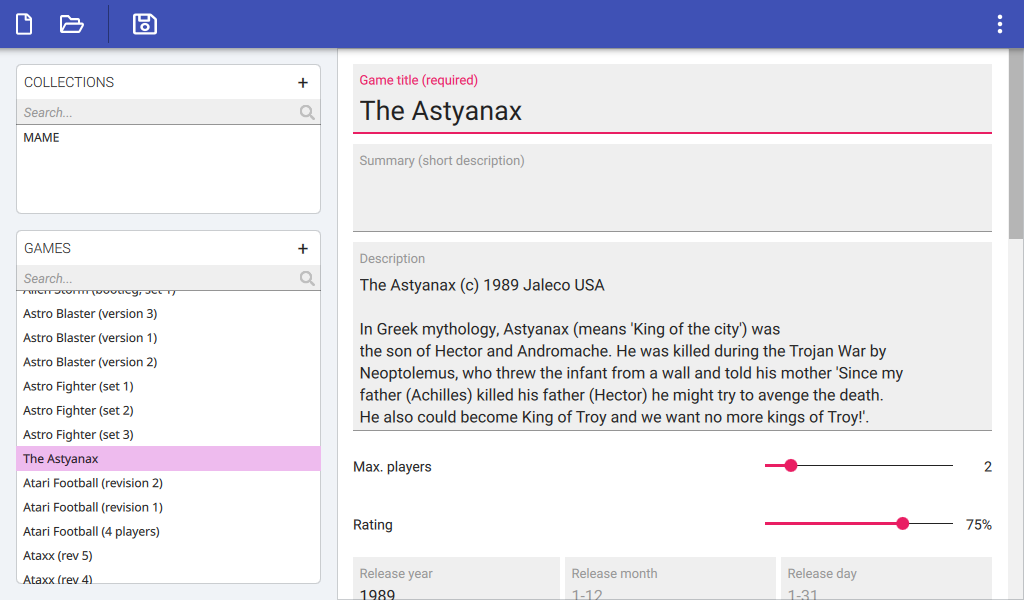1024x600 pixels.
Task: Edit the Game title field
Action: click(672, 99)
